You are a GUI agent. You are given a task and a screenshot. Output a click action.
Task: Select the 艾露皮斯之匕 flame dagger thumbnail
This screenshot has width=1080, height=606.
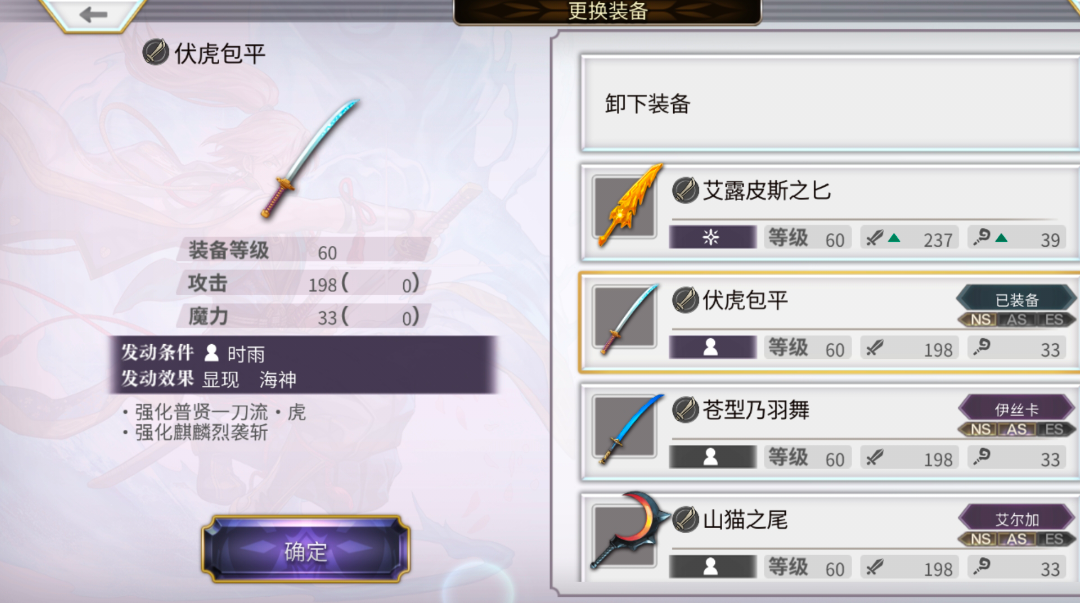pyautogui.click(x=627, y=205)
